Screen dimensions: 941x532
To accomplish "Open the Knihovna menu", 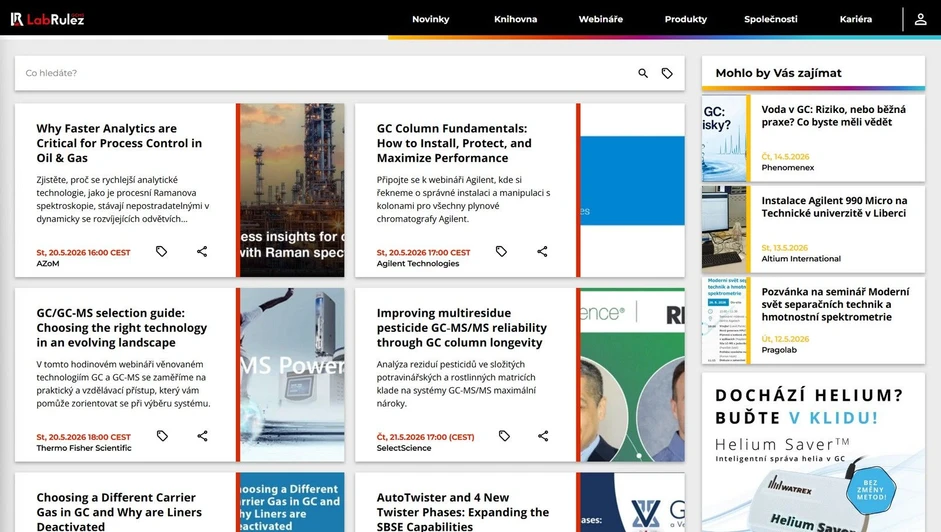I will coord(516,19).
